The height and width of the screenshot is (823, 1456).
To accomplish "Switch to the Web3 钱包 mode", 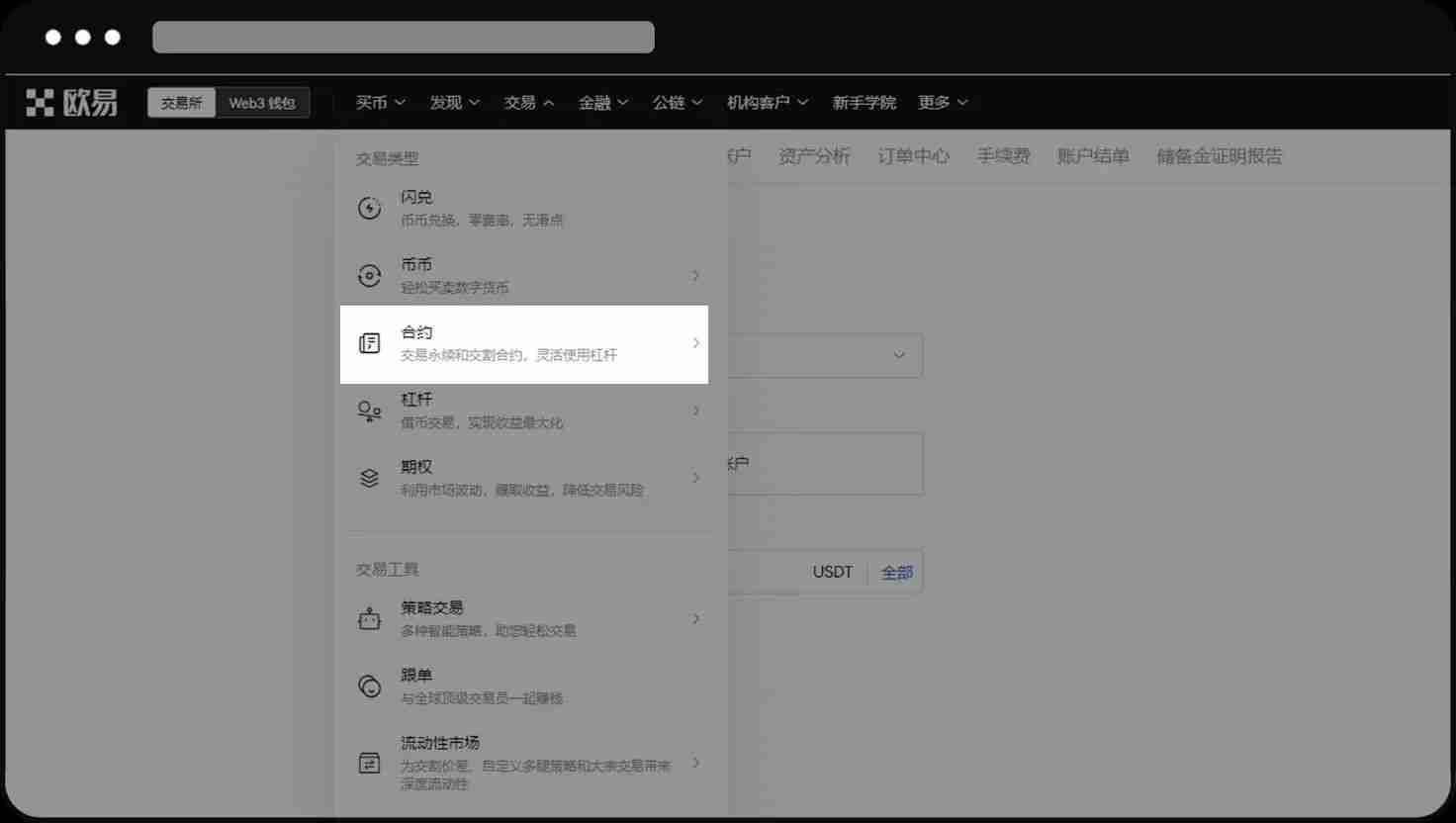I will 262,102.
